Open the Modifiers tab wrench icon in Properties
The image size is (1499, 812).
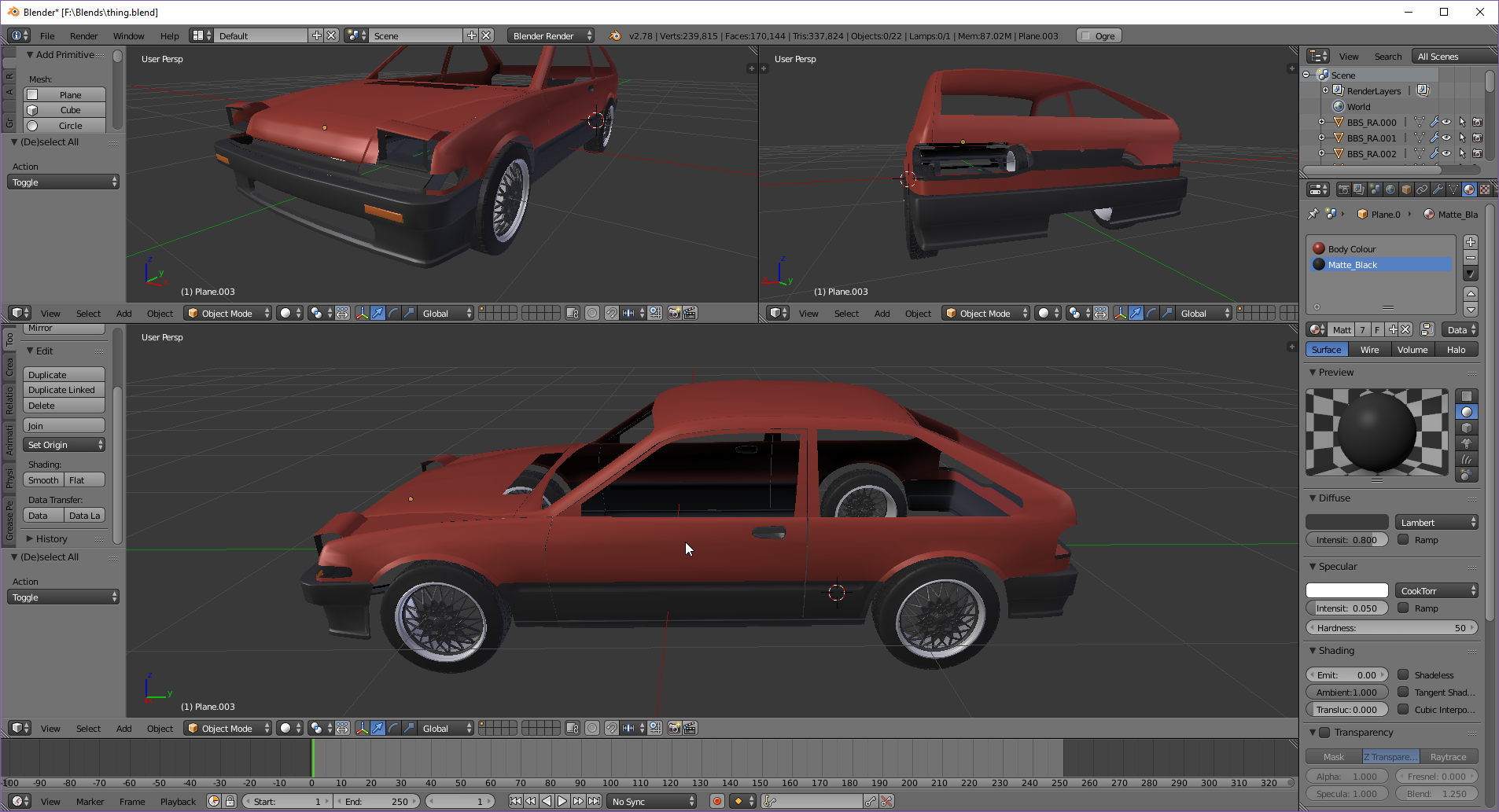1438,189
